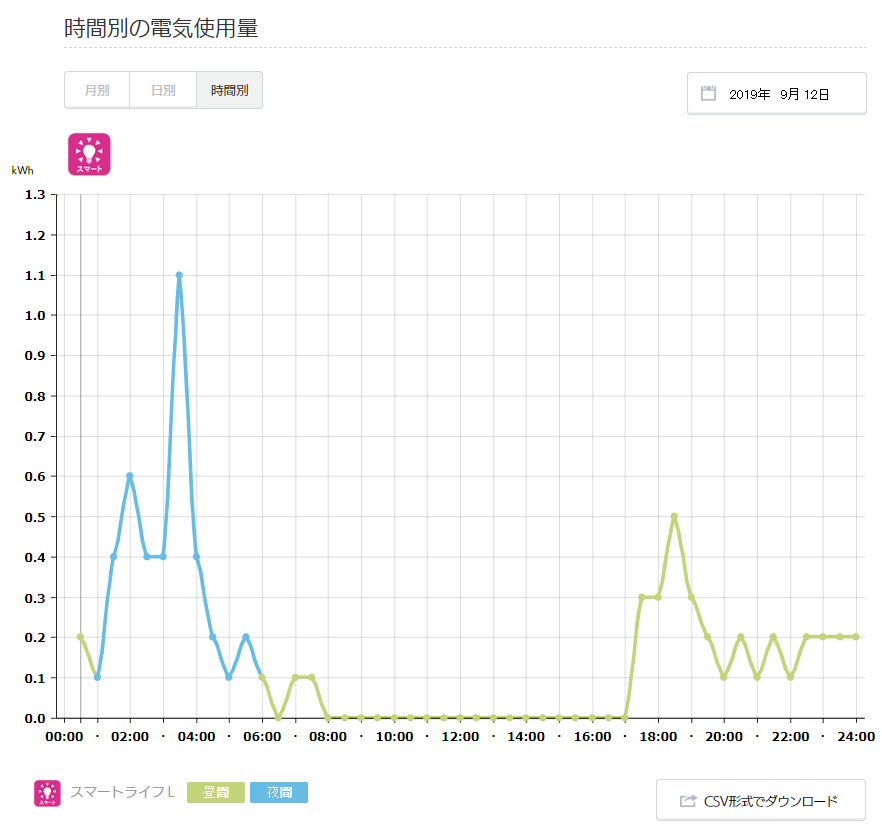Click the 0.3 kWh data point at 17:30
This screenshot has height=835, width=882.
tap(641, 597)
